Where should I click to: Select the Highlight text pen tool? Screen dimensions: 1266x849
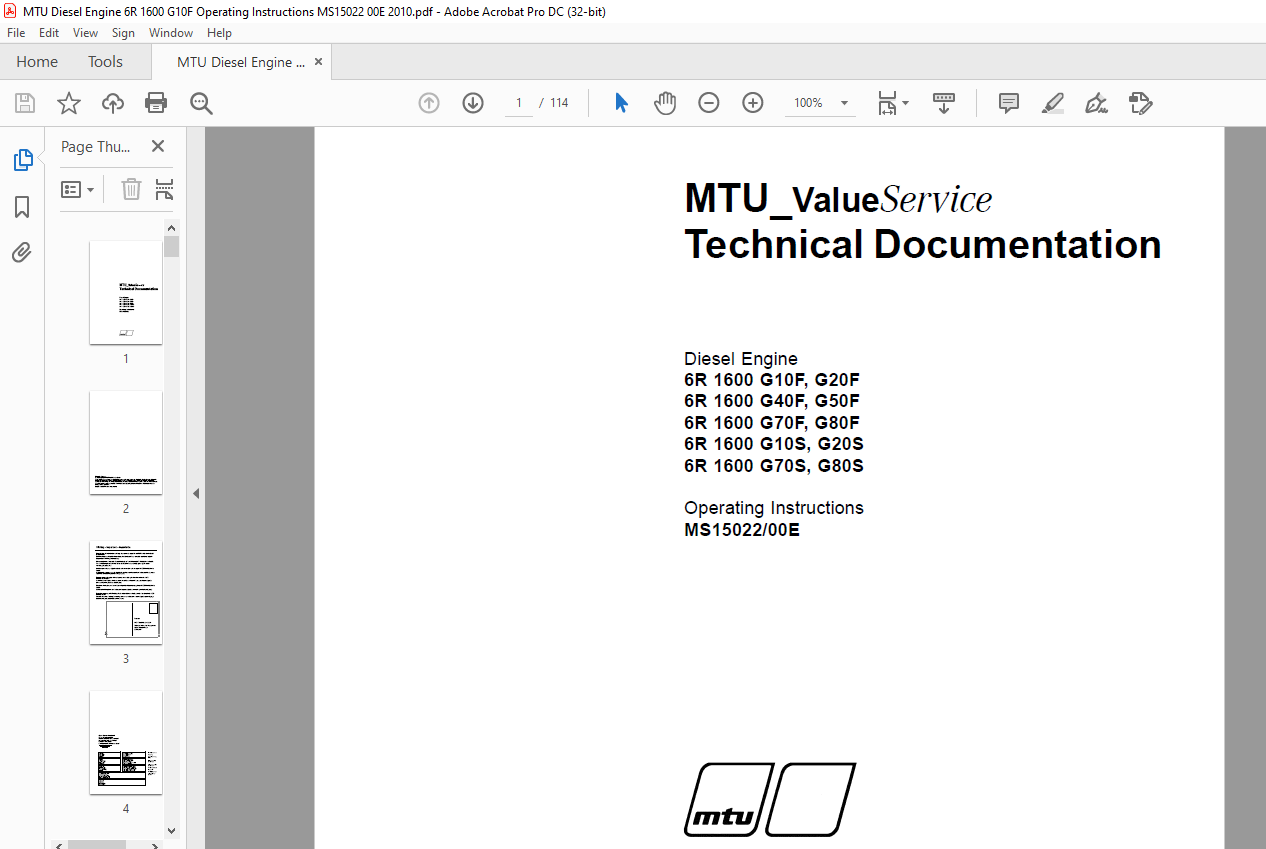click(x=1053, y=103)
